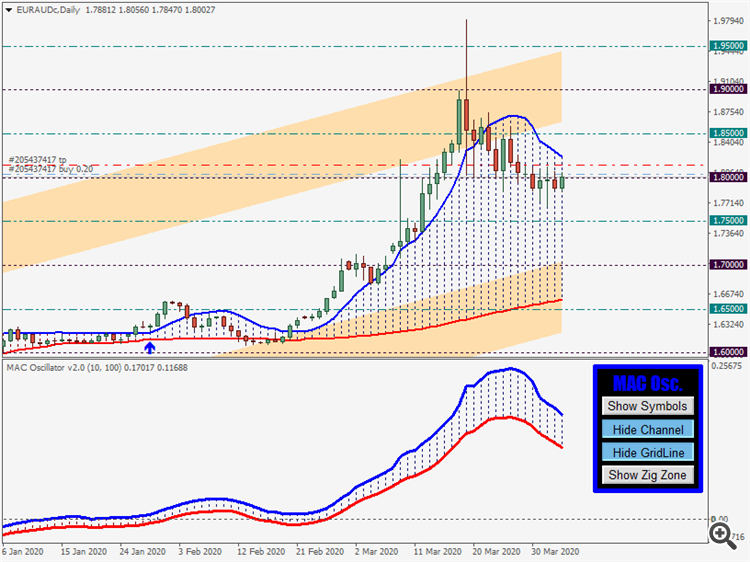Click the MAC Oscillator v2.0 indicator label
The image size is (750, 562).
(x=97, y=368)
